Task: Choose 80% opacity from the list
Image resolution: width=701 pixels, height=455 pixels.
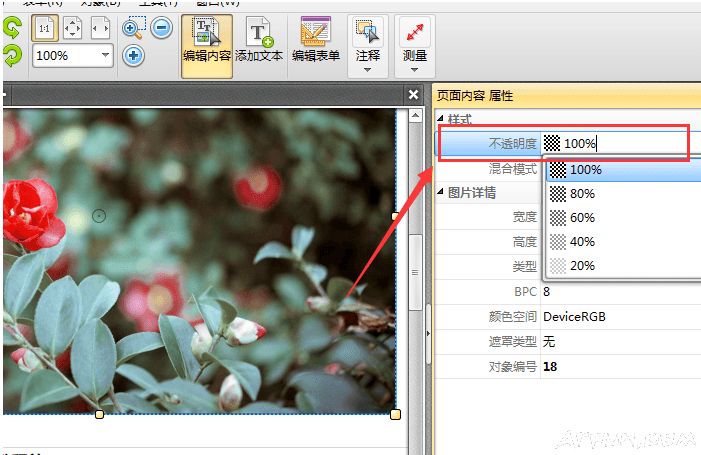Action: 624,194
